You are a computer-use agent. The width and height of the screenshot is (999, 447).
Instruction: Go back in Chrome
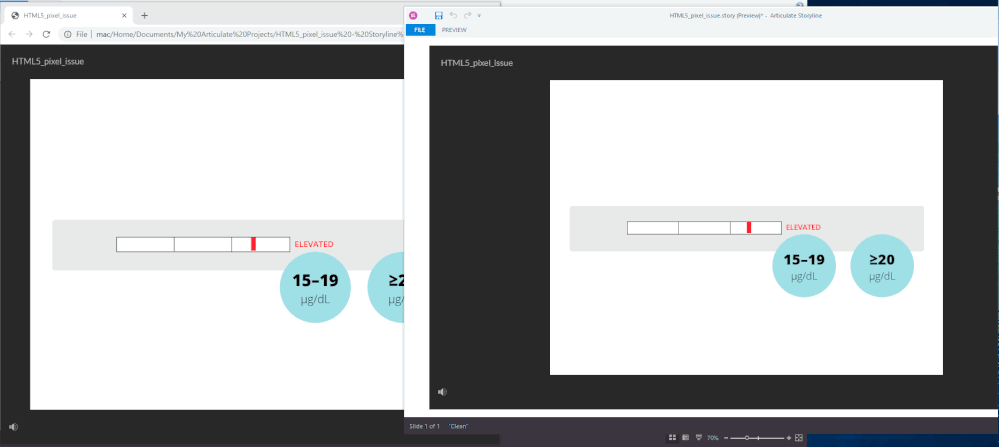pos(12,34)
